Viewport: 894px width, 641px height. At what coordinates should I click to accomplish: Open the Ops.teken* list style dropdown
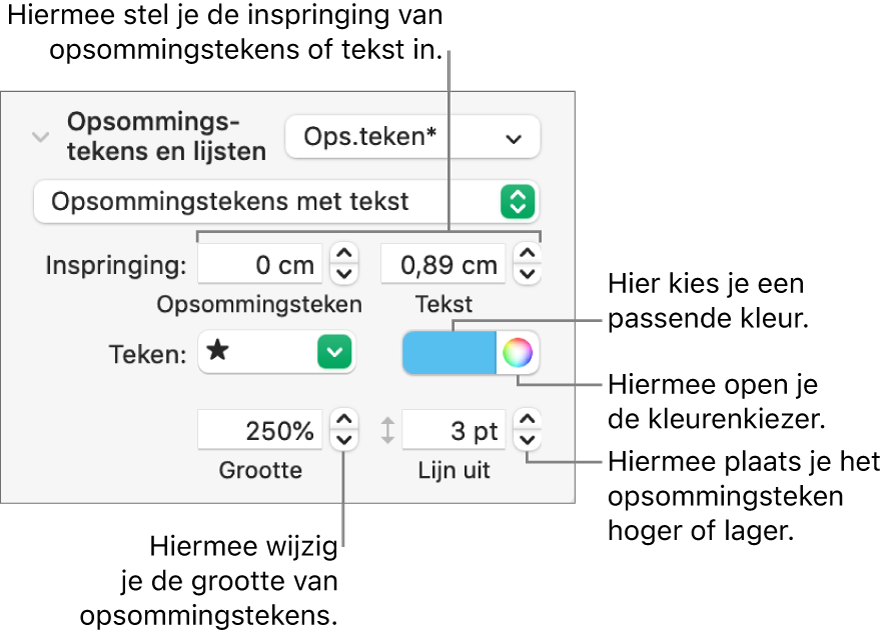coord(412,138)
